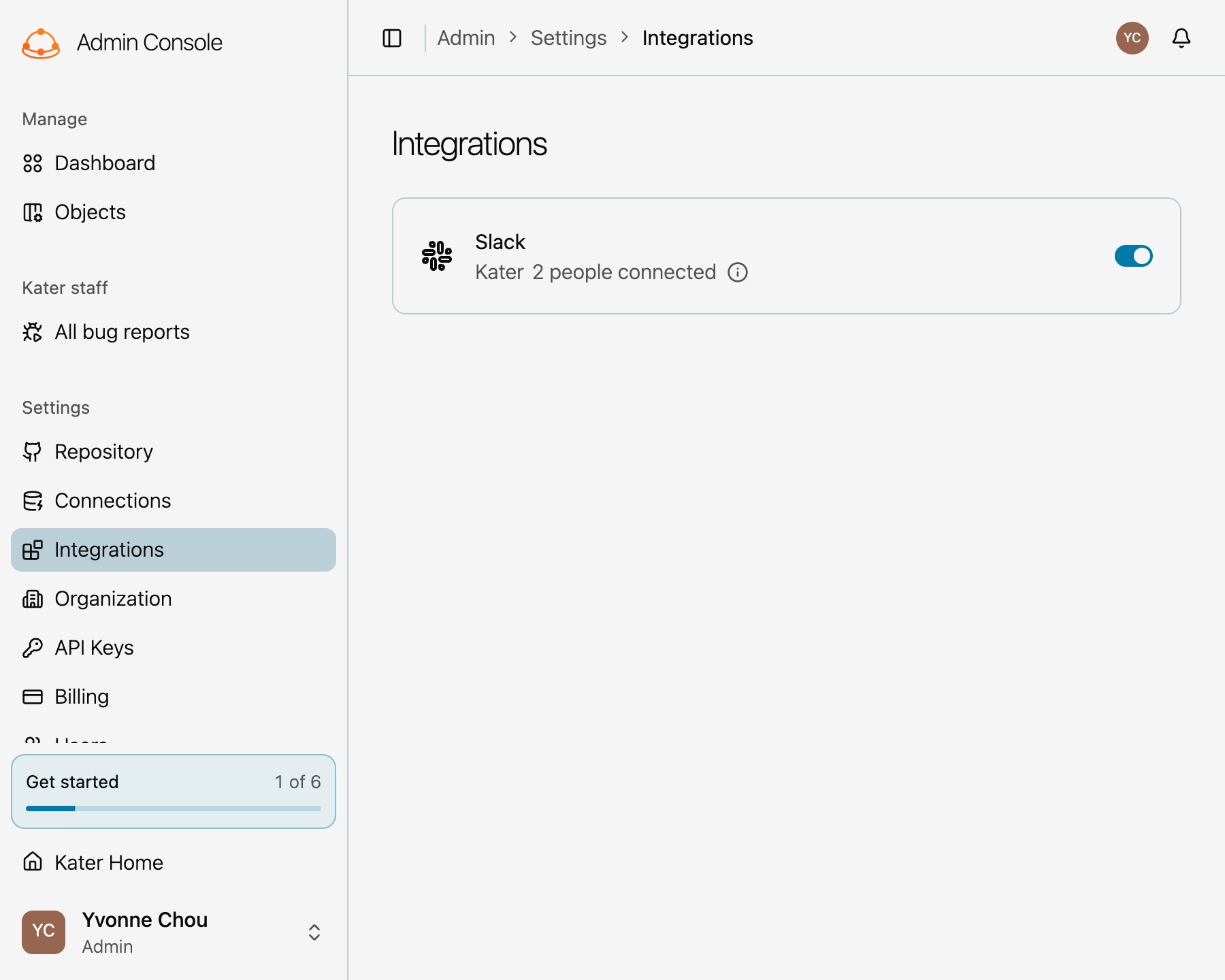Screen dimensions: 1225x980
Task: Open the Dashboard page
Action: click(x=174, y=163)
